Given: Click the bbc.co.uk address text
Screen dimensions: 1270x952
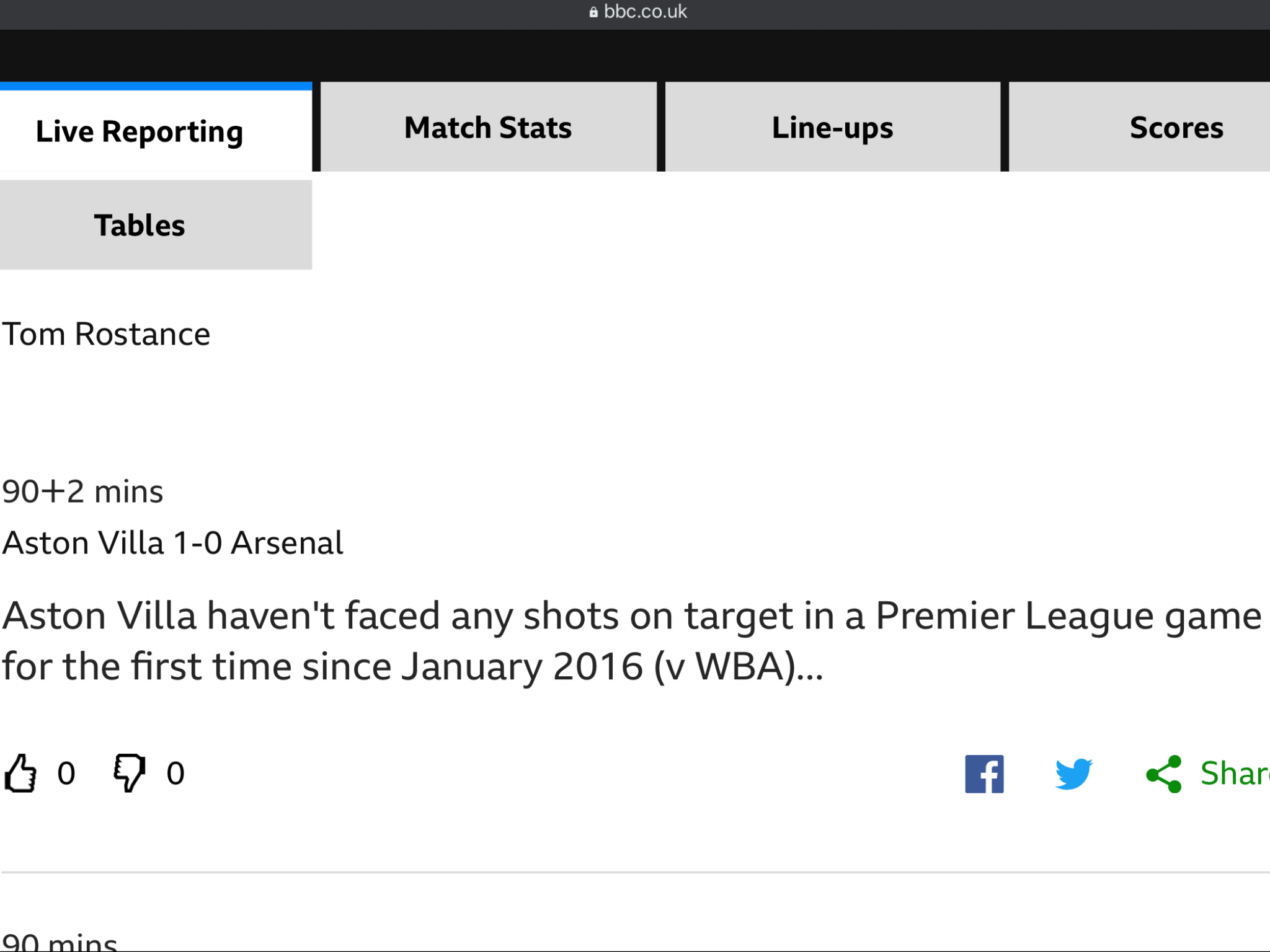Looking at the screenshot, I should pyautogui.click(x=645, y=12).
